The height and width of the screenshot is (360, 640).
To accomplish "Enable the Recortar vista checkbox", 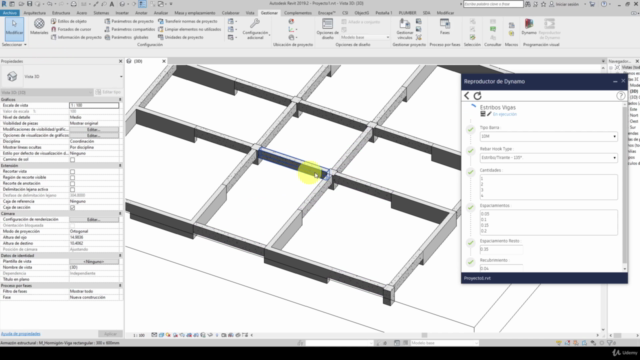I will [72, 171].
